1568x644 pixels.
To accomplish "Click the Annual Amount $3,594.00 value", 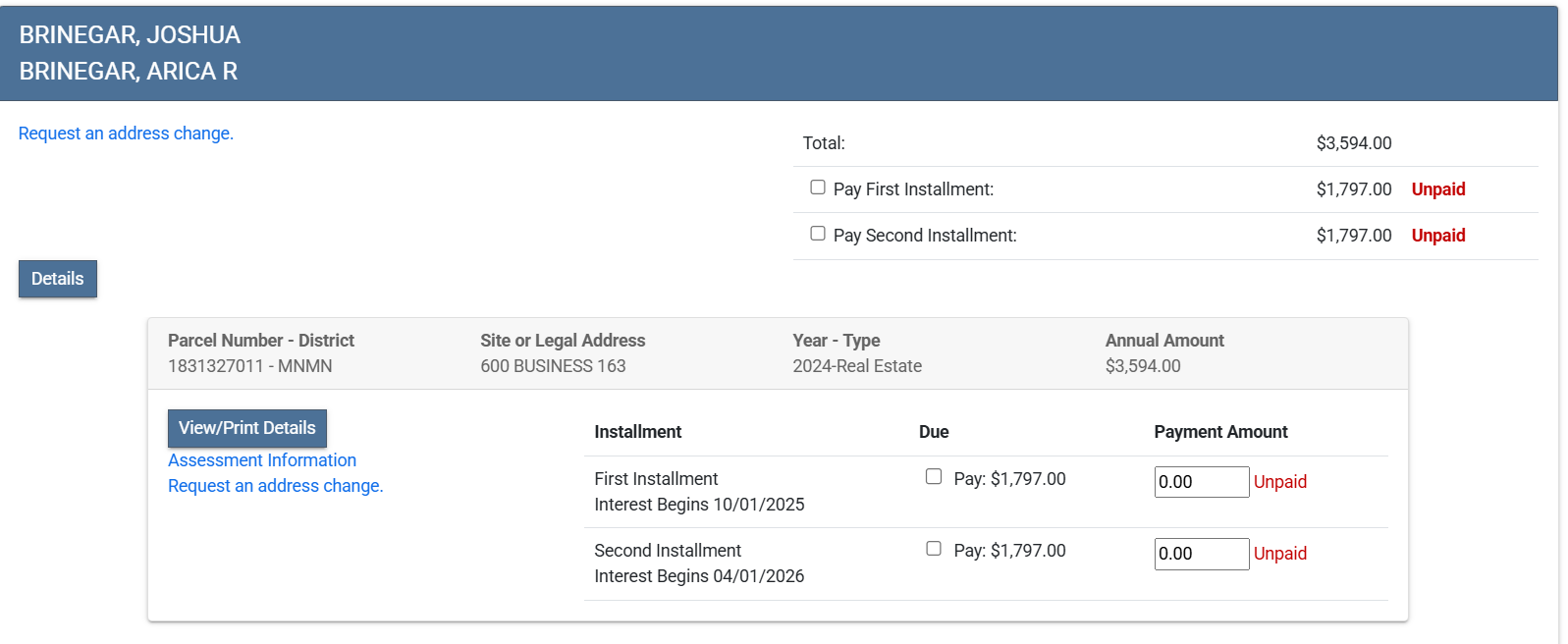I will pos(1143,366).
